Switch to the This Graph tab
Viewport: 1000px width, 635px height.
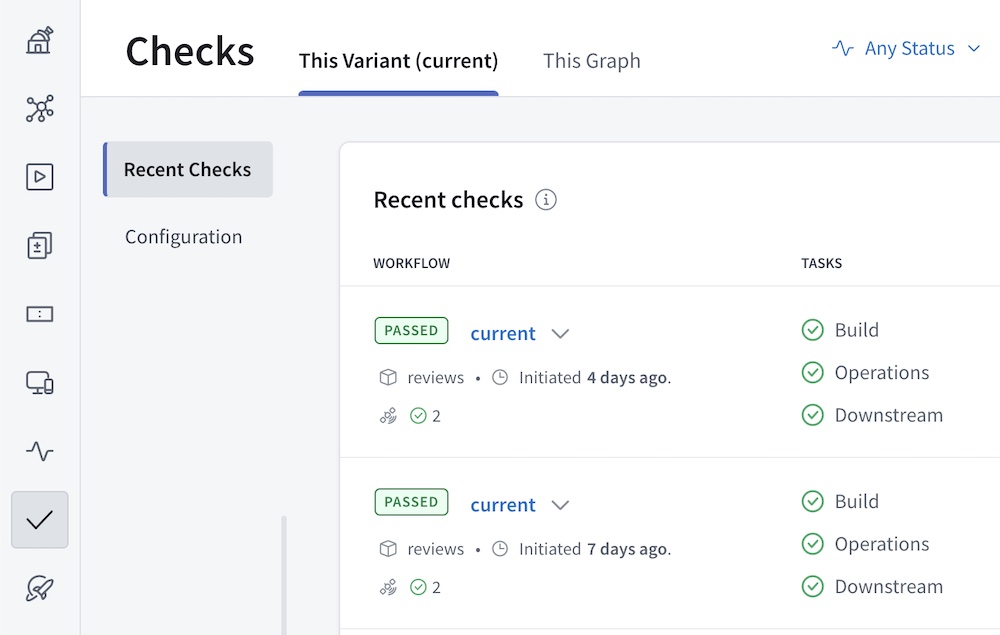click(x=591, y=60)
